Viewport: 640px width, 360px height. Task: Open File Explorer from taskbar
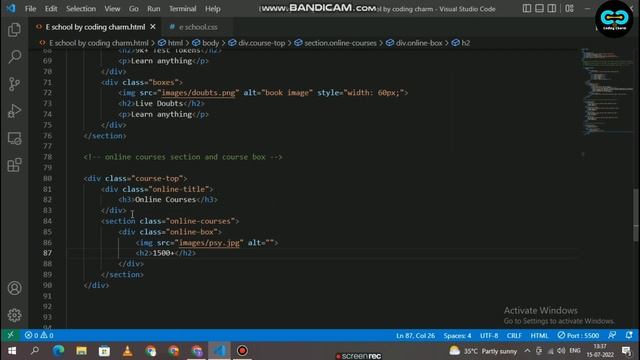pyautogui.click(x=81, y=351)
